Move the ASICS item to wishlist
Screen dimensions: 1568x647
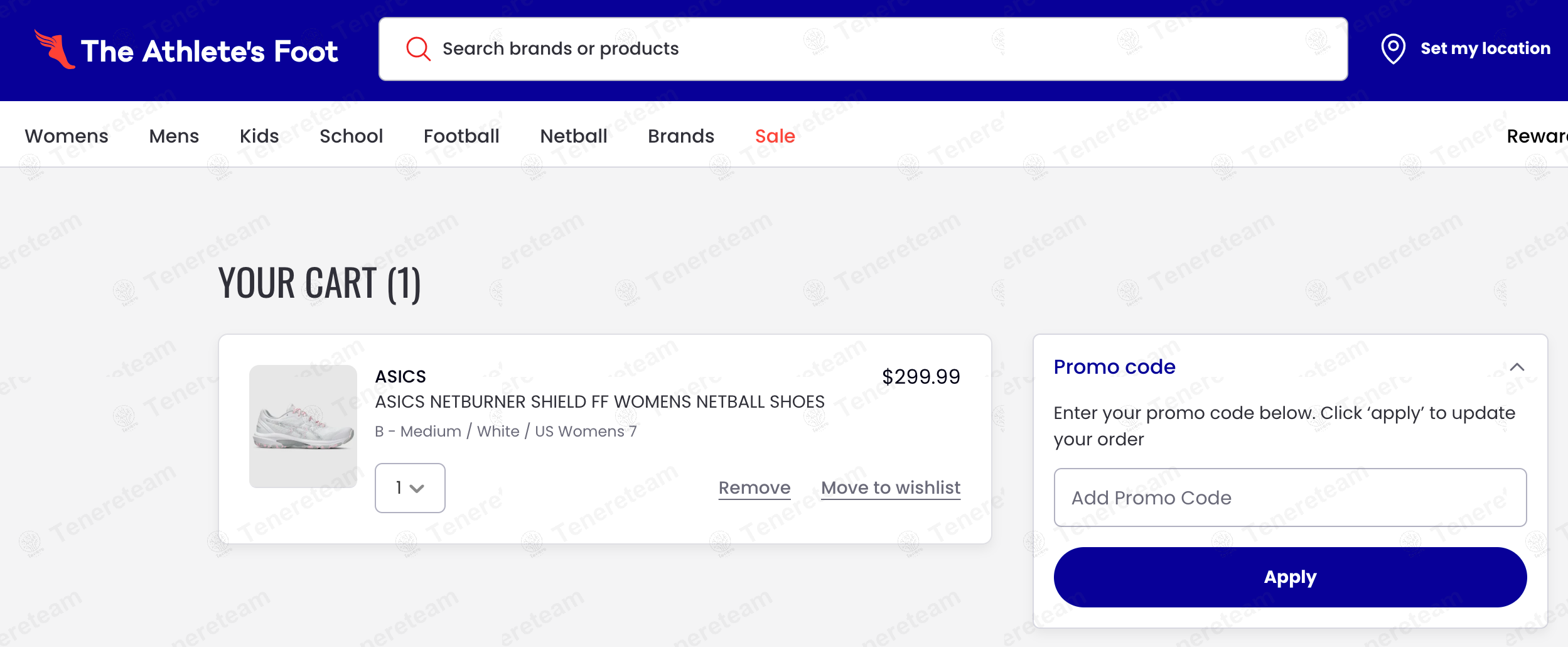[x=891, y=488]
